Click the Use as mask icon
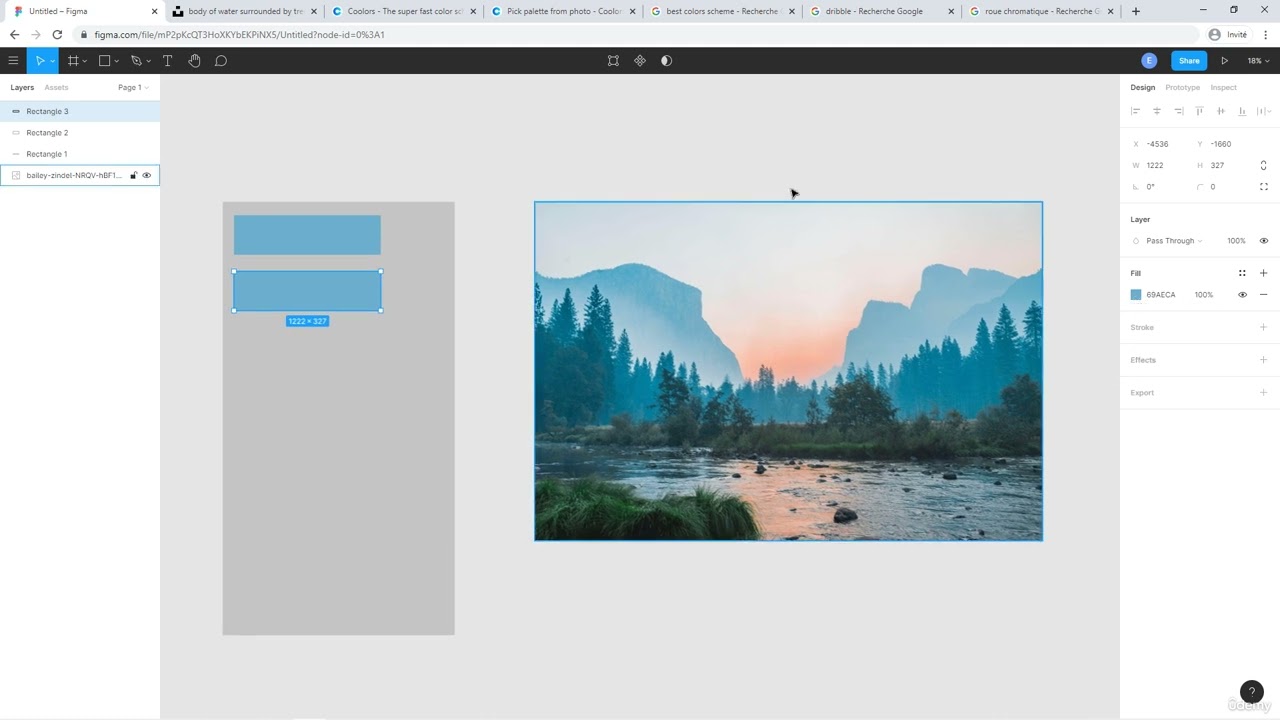Viewport: 1280px width, 720px height. 666,61
